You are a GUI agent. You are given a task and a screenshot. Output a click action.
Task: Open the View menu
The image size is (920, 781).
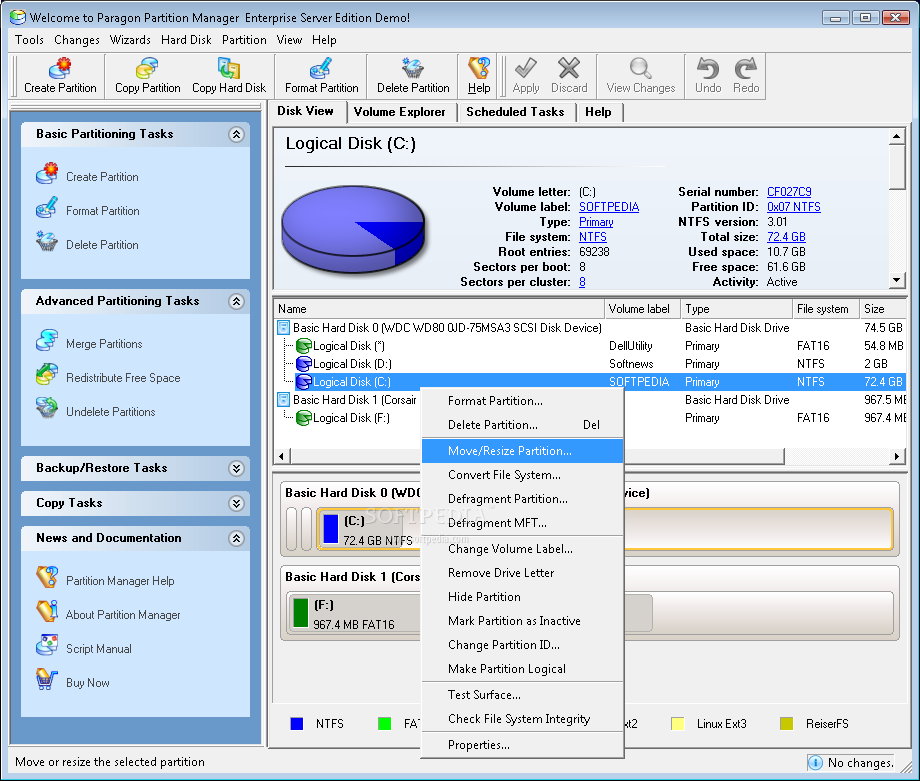coord(289,40)
